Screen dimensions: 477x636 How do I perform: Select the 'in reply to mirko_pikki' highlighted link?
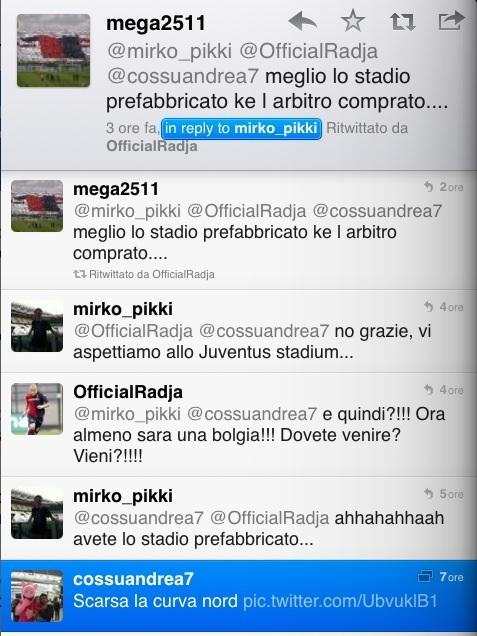[241, 129]
